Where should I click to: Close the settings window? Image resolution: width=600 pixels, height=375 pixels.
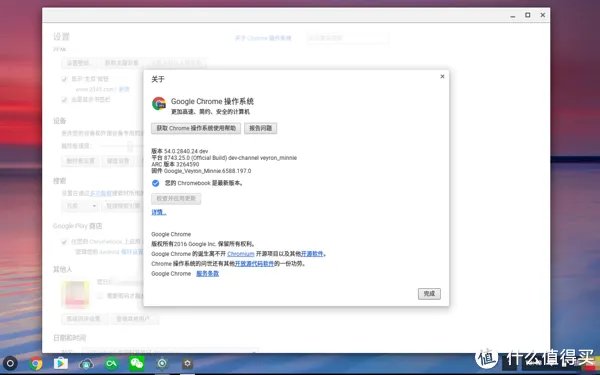[543, 15]
